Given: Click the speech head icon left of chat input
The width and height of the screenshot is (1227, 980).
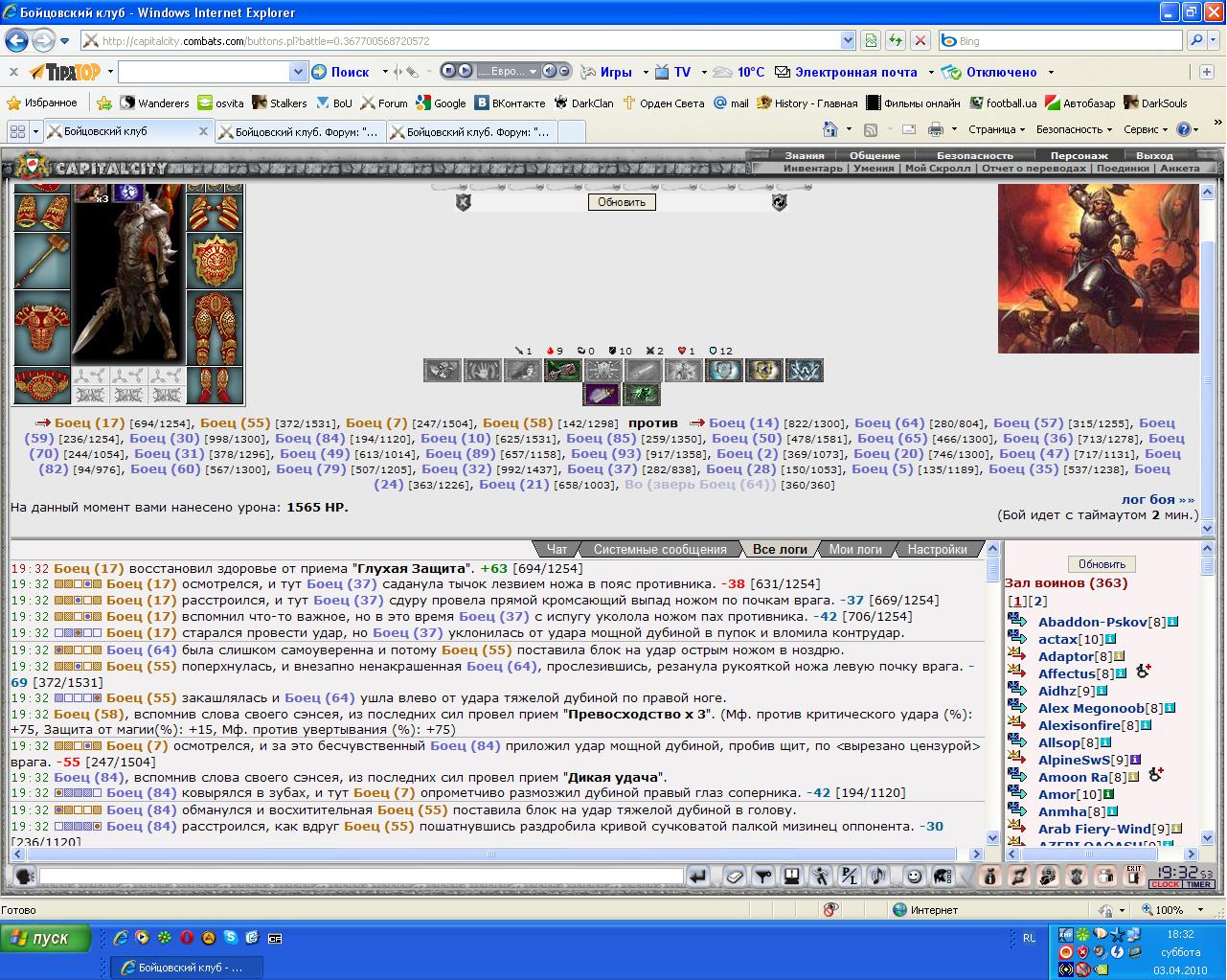Looking at the screenshot, I should tap(25, 876).
